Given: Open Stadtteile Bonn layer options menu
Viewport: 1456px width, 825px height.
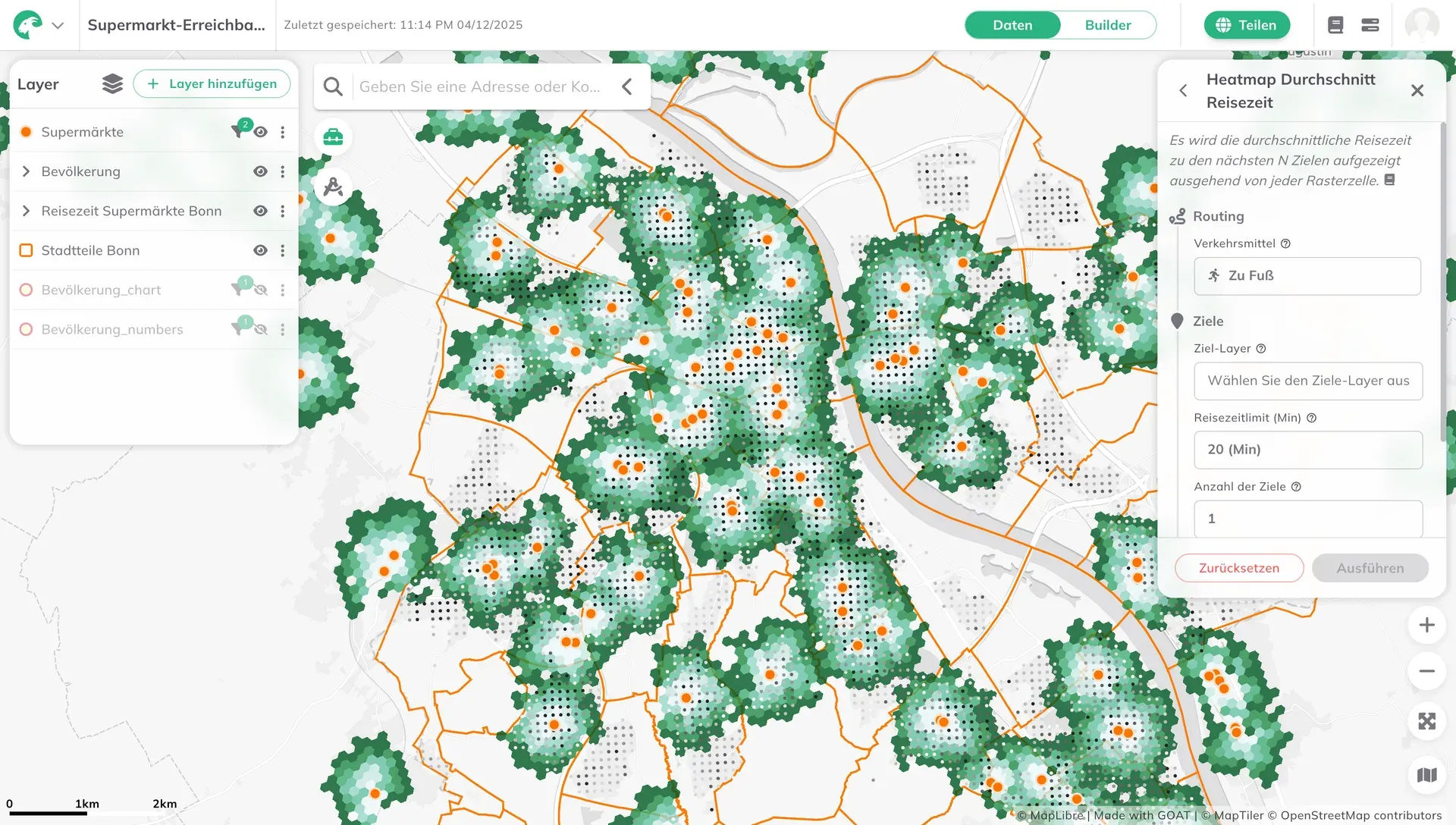Looking at the screenshot, I should pos(283,250).
